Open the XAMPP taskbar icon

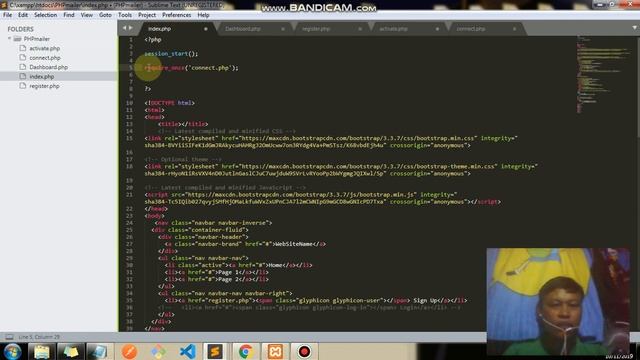(x=275, y=351)
